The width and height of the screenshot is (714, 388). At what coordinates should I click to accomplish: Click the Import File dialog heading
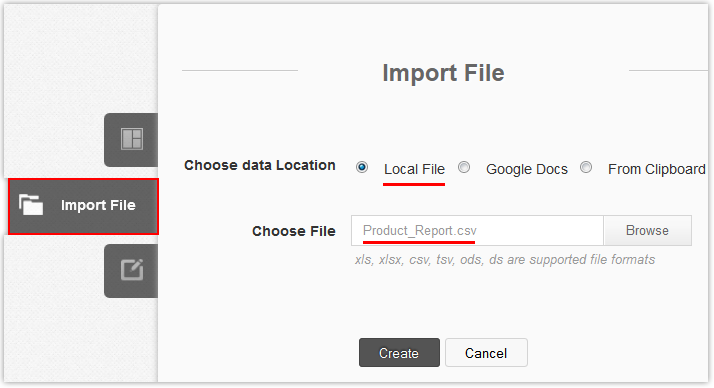(444, 73)
